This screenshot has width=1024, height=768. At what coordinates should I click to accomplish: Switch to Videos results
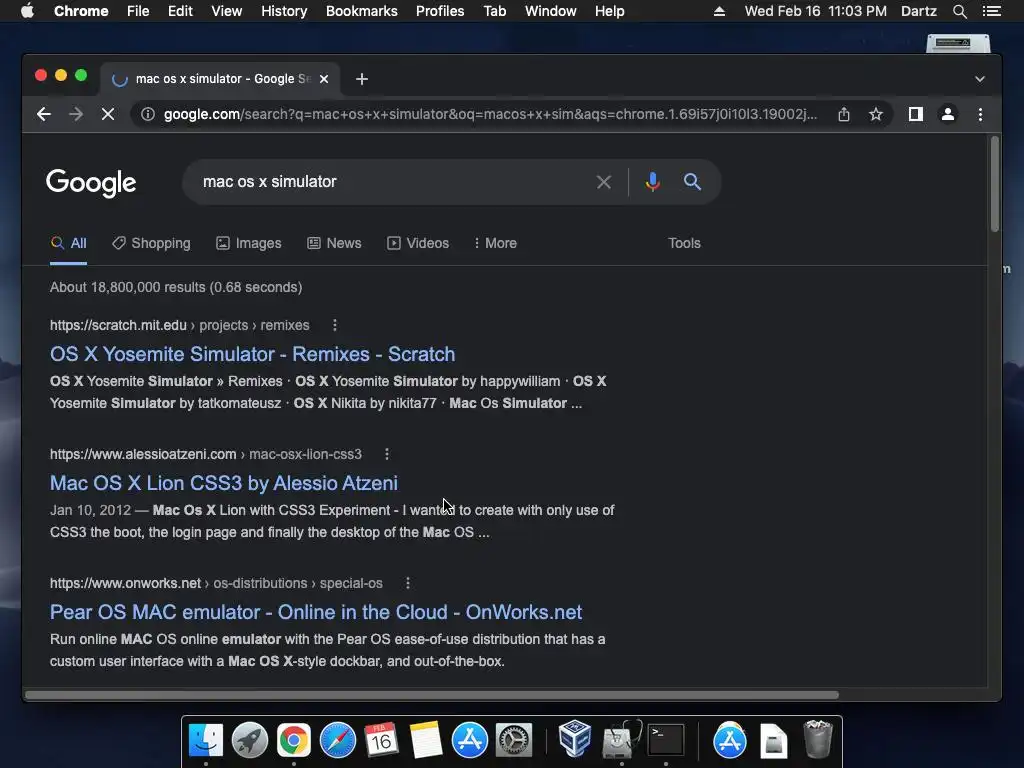pyautogui.click(x=418, y=243)
